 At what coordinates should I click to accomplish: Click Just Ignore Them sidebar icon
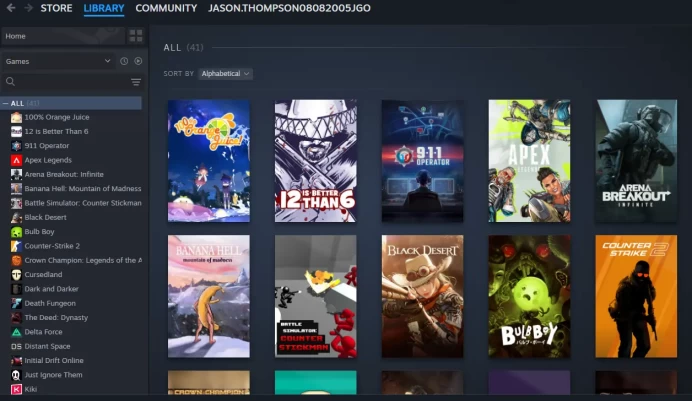(x=16, y=375)
